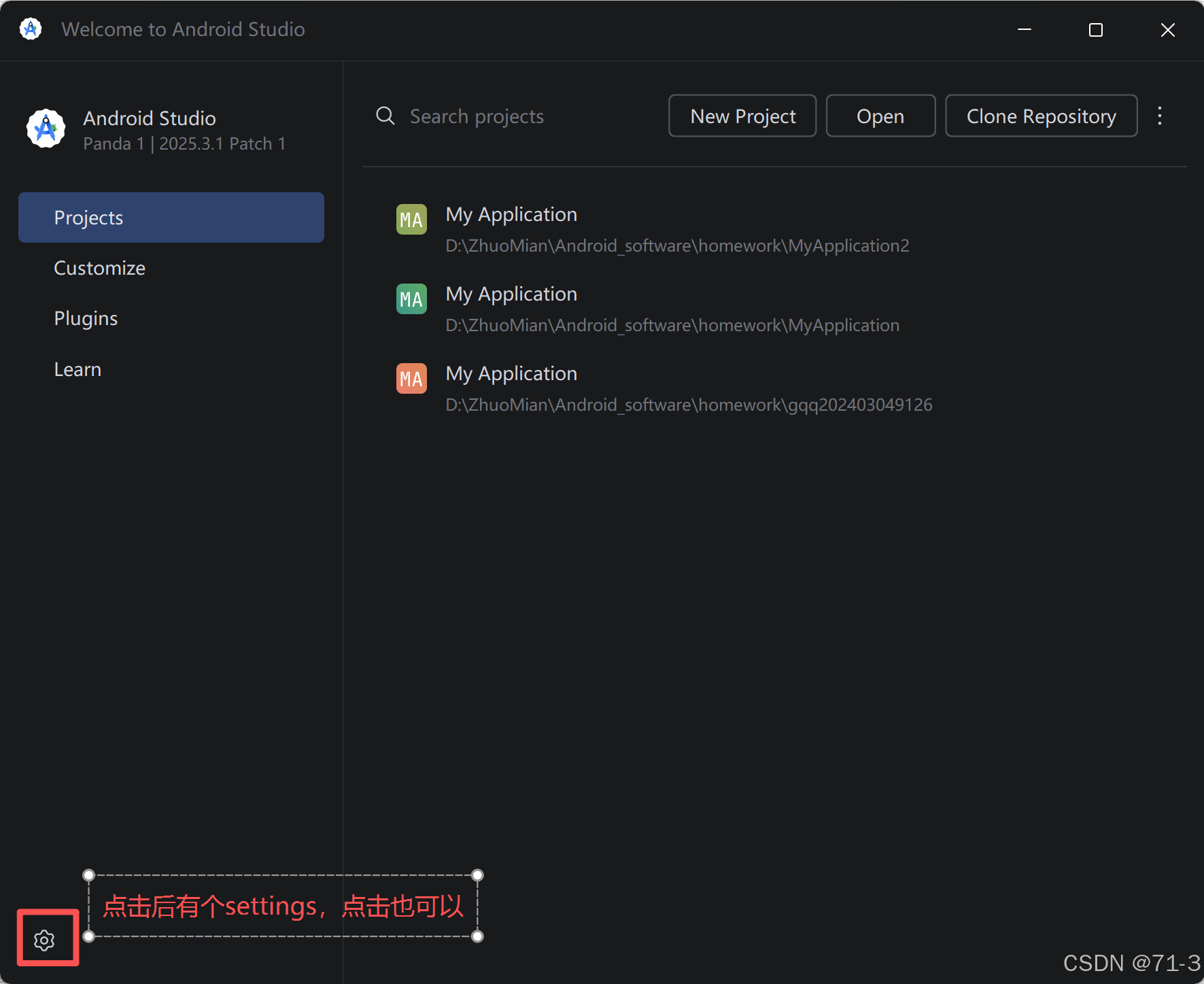Maximize the Welcome window

pos(1096,30)
